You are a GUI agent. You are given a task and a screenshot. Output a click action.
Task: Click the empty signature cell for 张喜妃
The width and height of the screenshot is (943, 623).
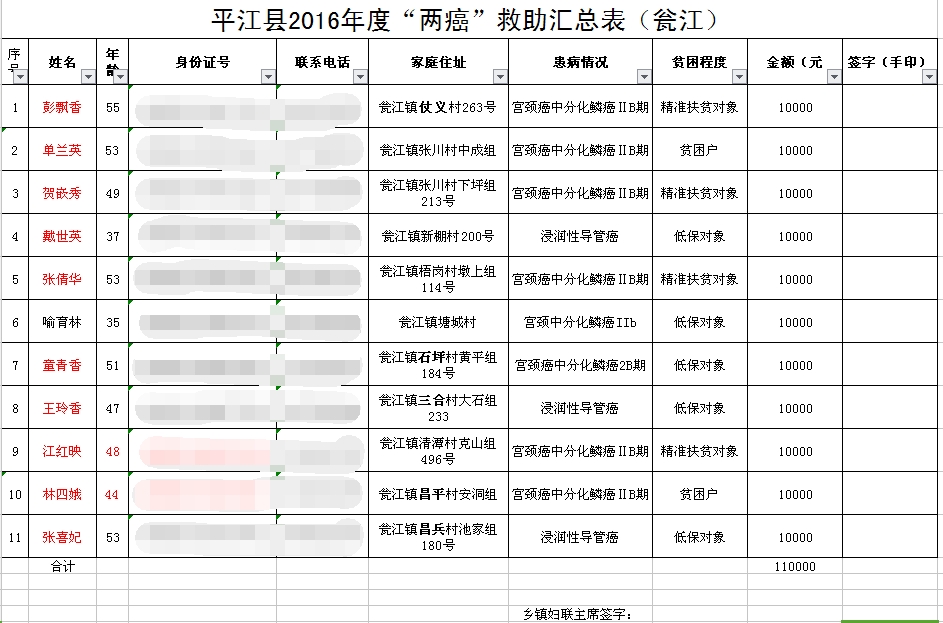tap(892, 538)
